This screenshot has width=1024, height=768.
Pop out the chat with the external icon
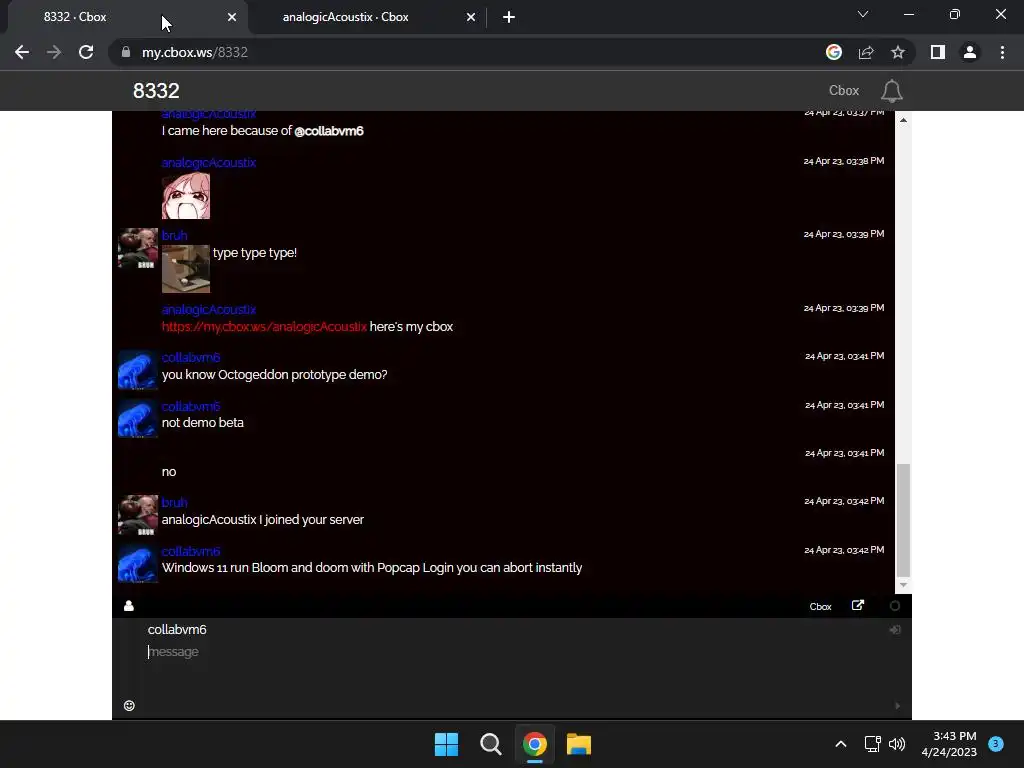[858, 605]
